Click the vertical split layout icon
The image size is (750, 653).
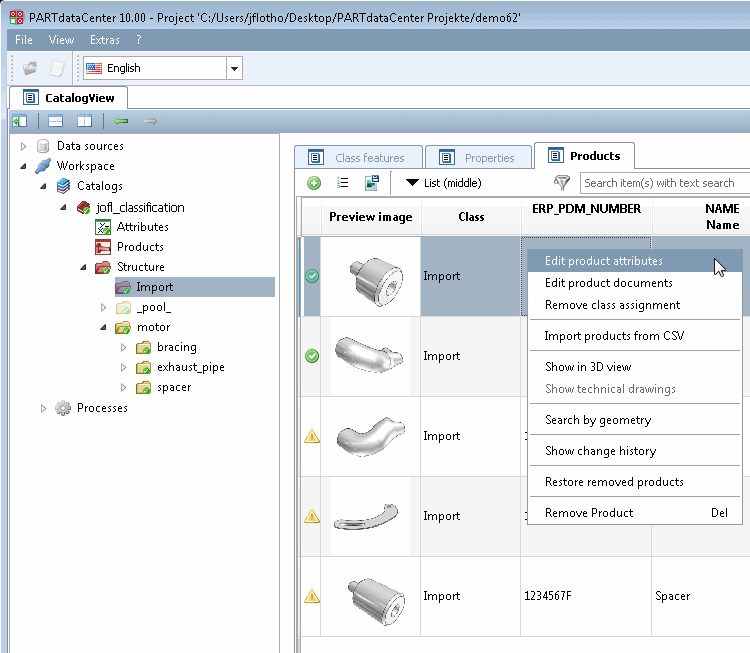click(x=85, y=121)
